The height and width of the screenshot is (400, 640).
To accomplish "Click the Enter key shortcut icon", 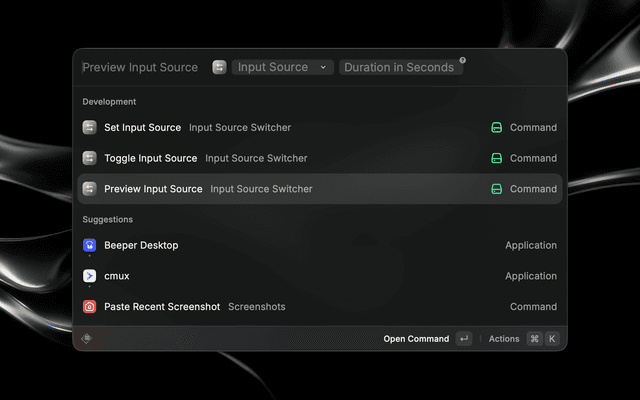I will coord(464,339).
